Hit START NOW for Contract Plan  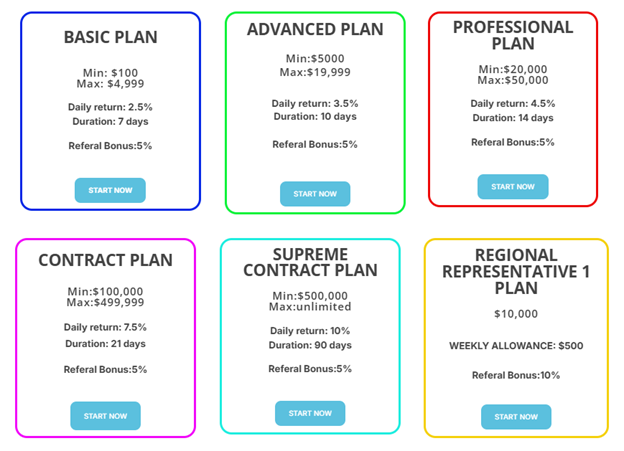coord(105,416)
